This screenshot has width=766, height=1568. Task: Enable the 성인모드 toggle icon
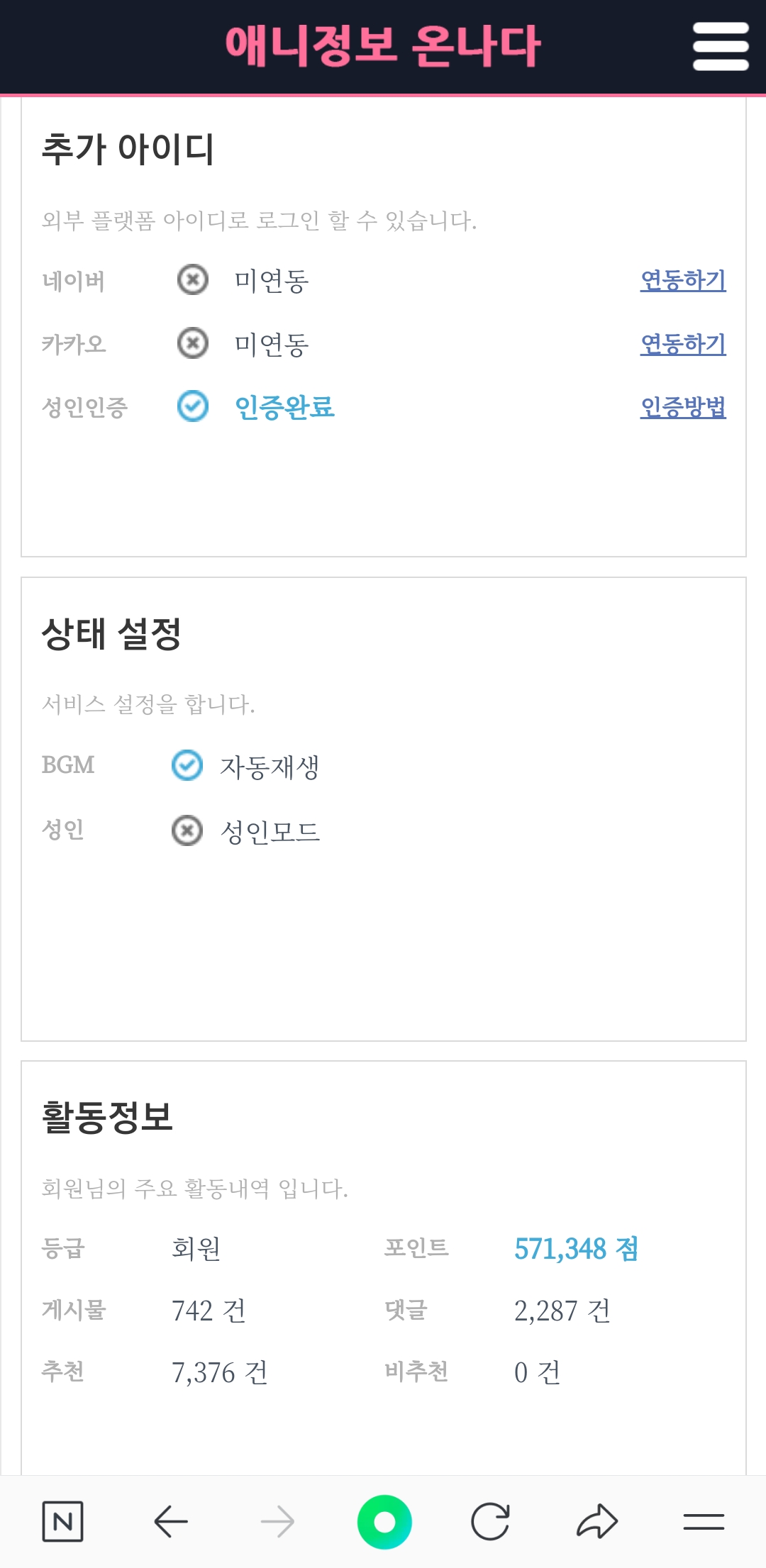click(x=187, y=830)
